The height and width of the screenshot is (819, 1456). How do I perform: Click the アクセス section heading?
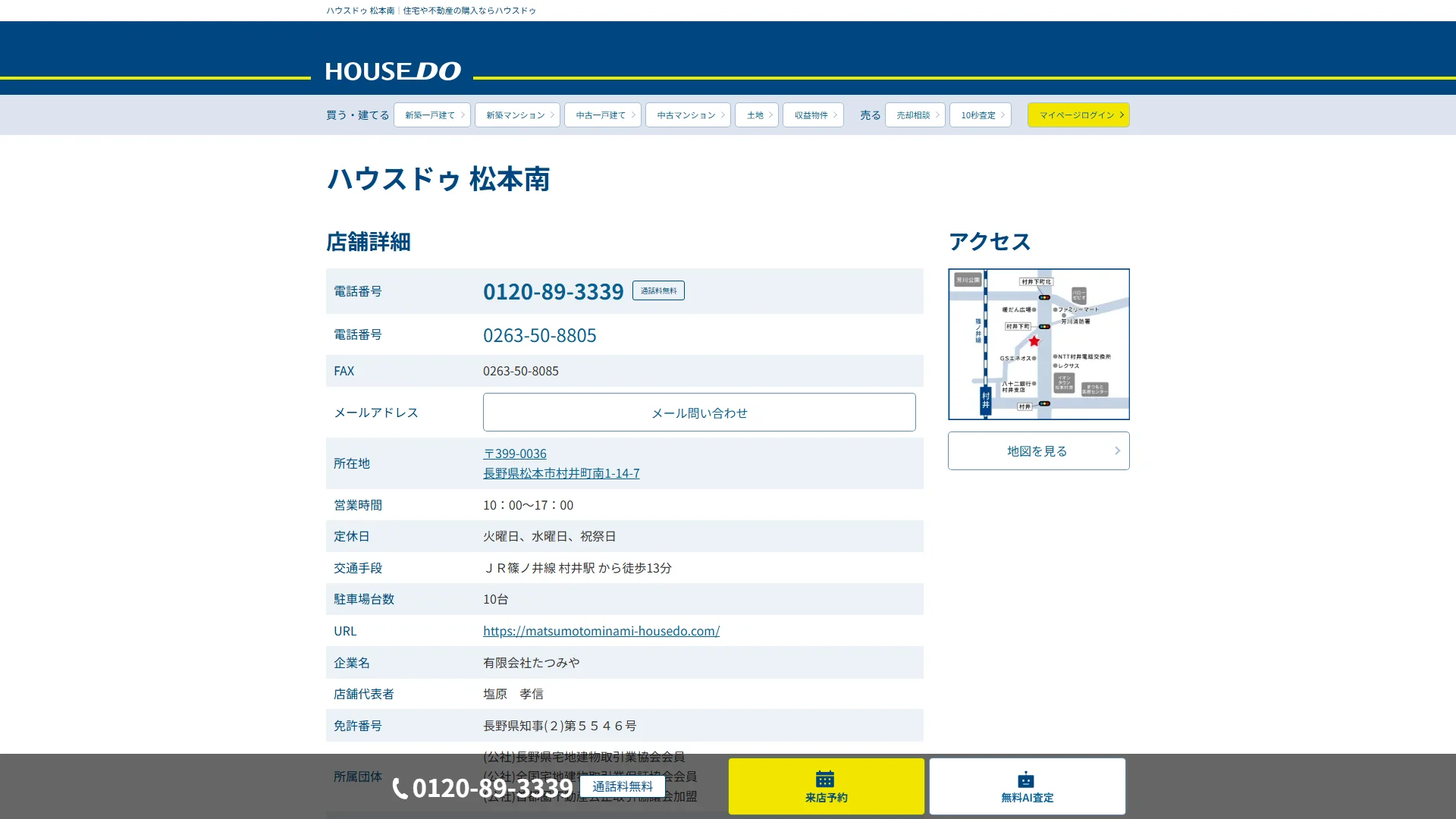[990, 242]
